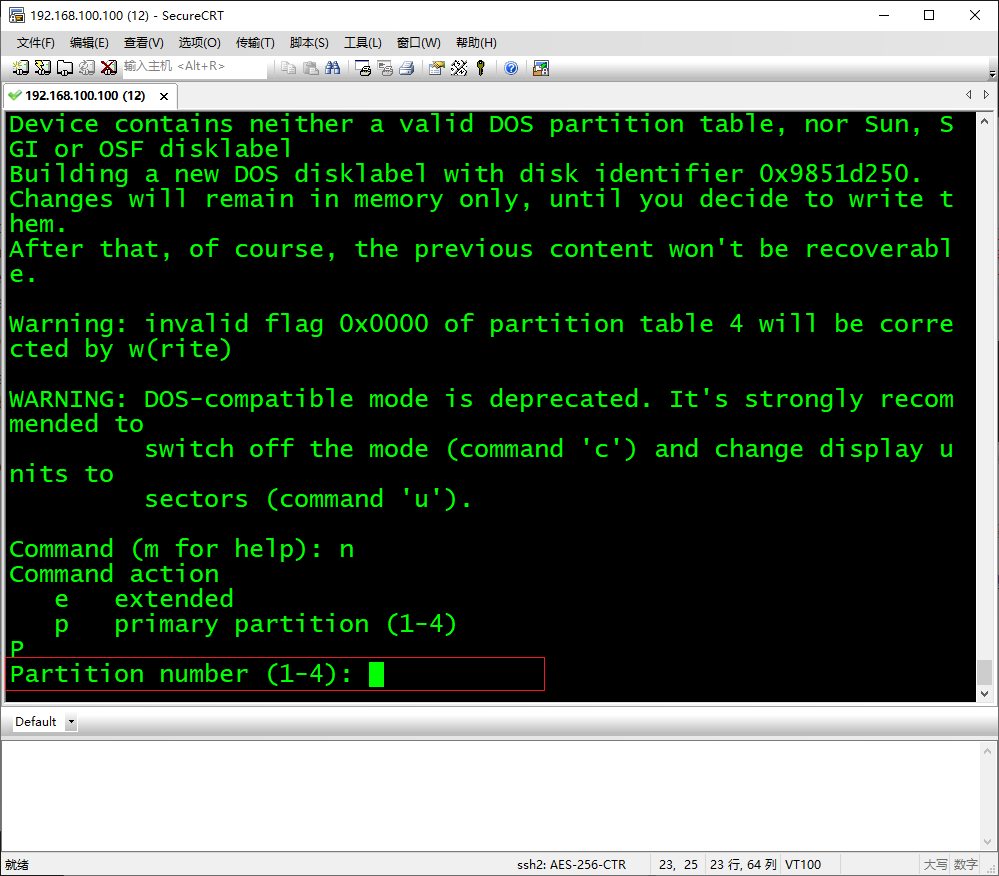Click the SecureCRT title bar app icon
Viewport: 999px width, 876px height.
pos(17,15)
